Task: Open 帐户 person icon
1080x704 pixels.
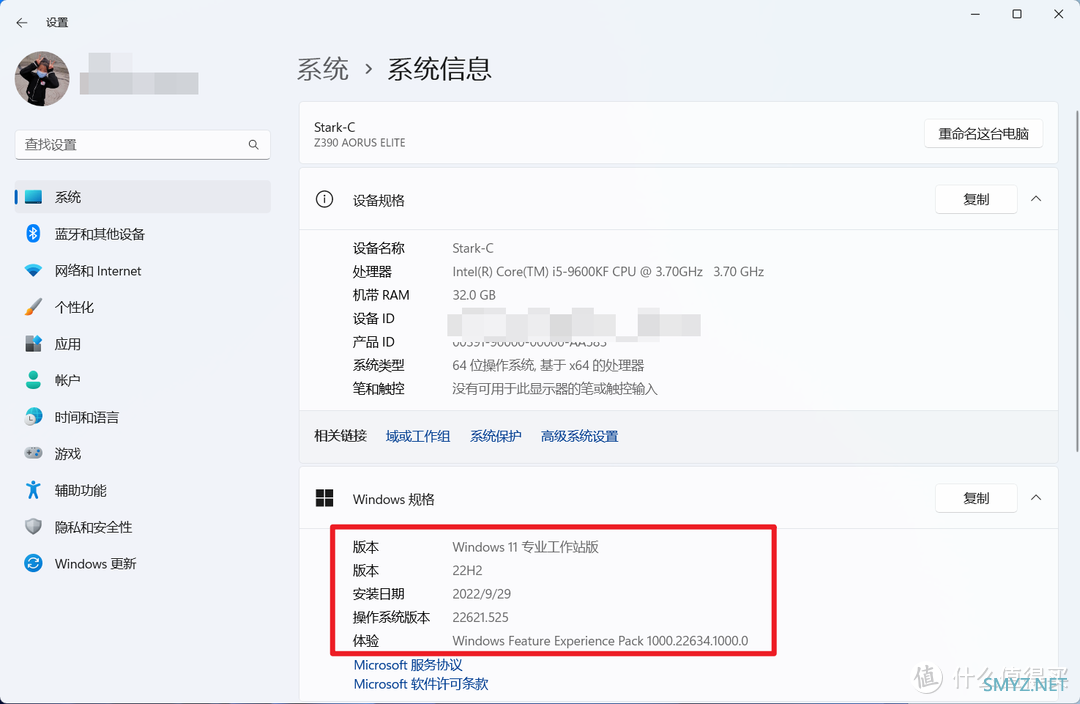Action: (33, 380)
